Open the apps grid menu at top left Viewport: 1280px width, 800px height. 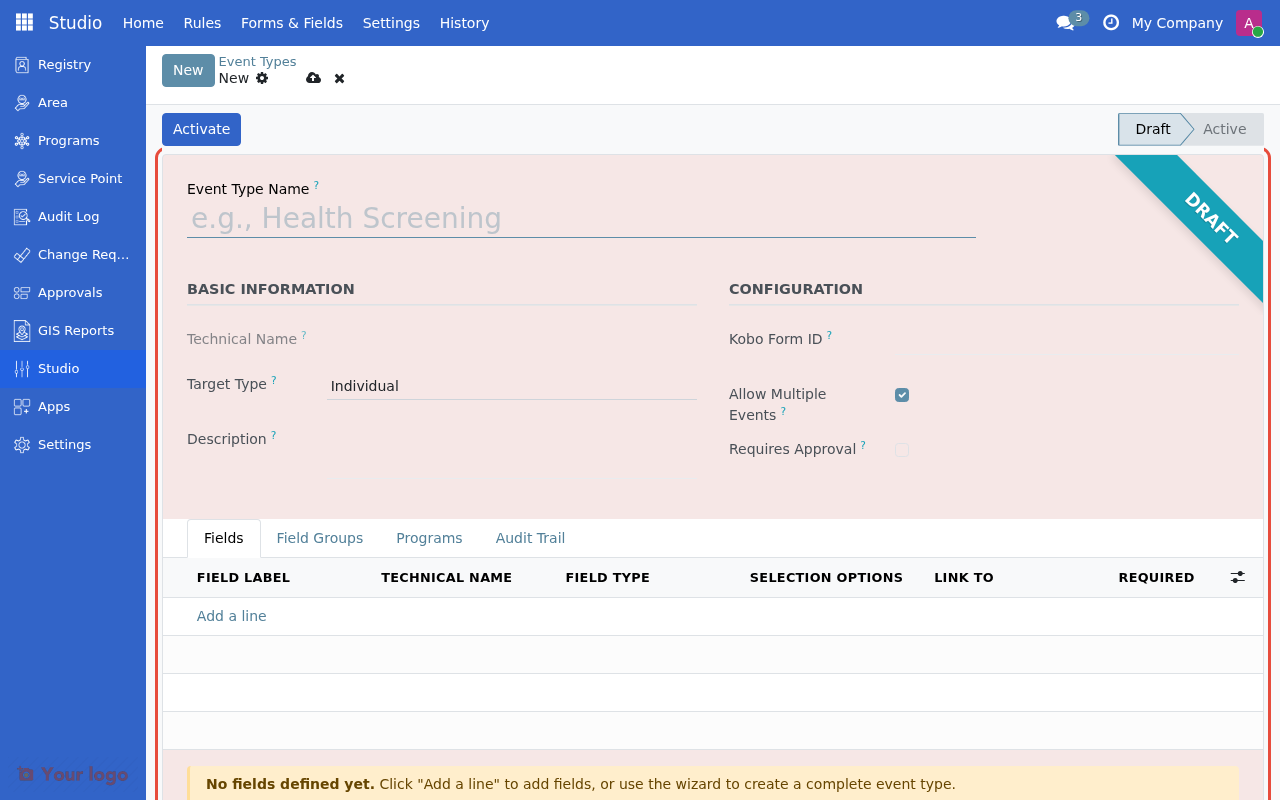[x=22, y=21]
